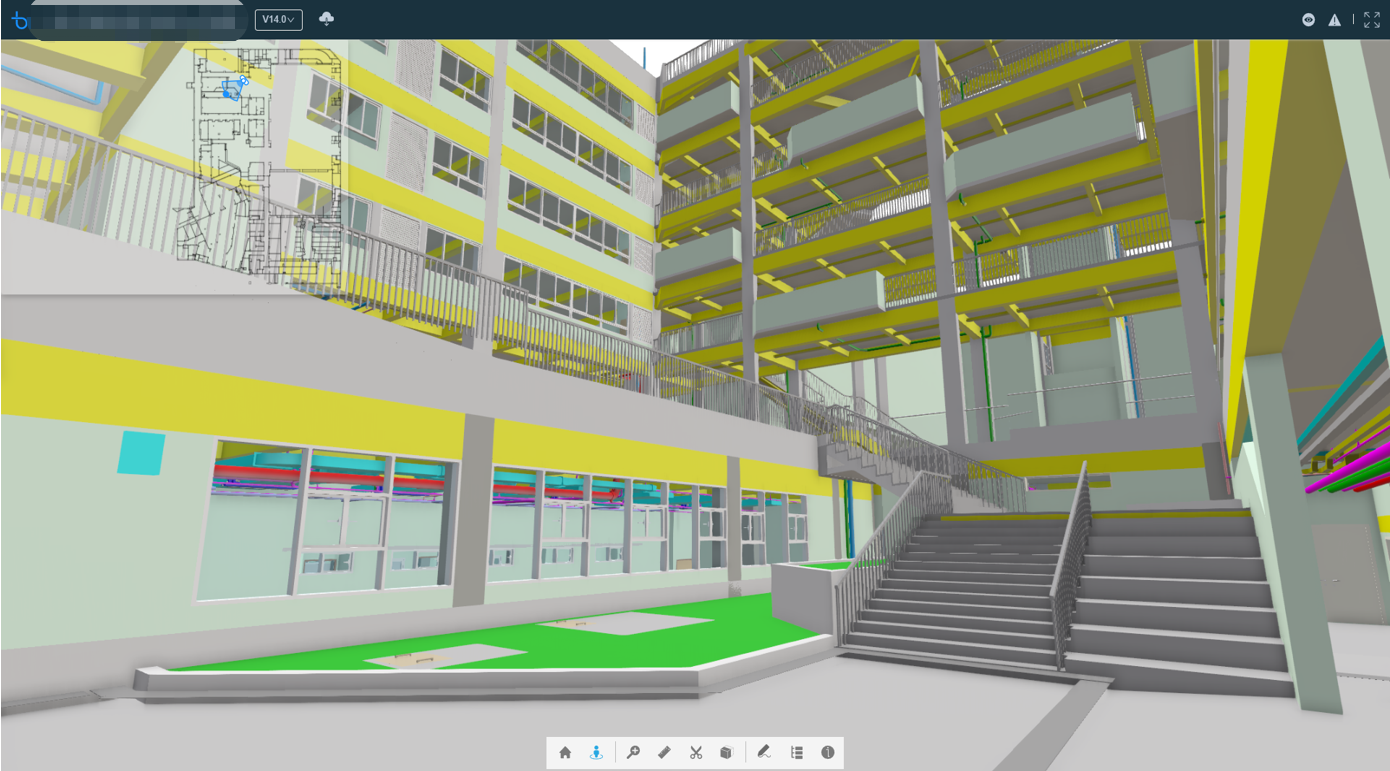
Task: Click the cloud download icon
Action: 326,19
